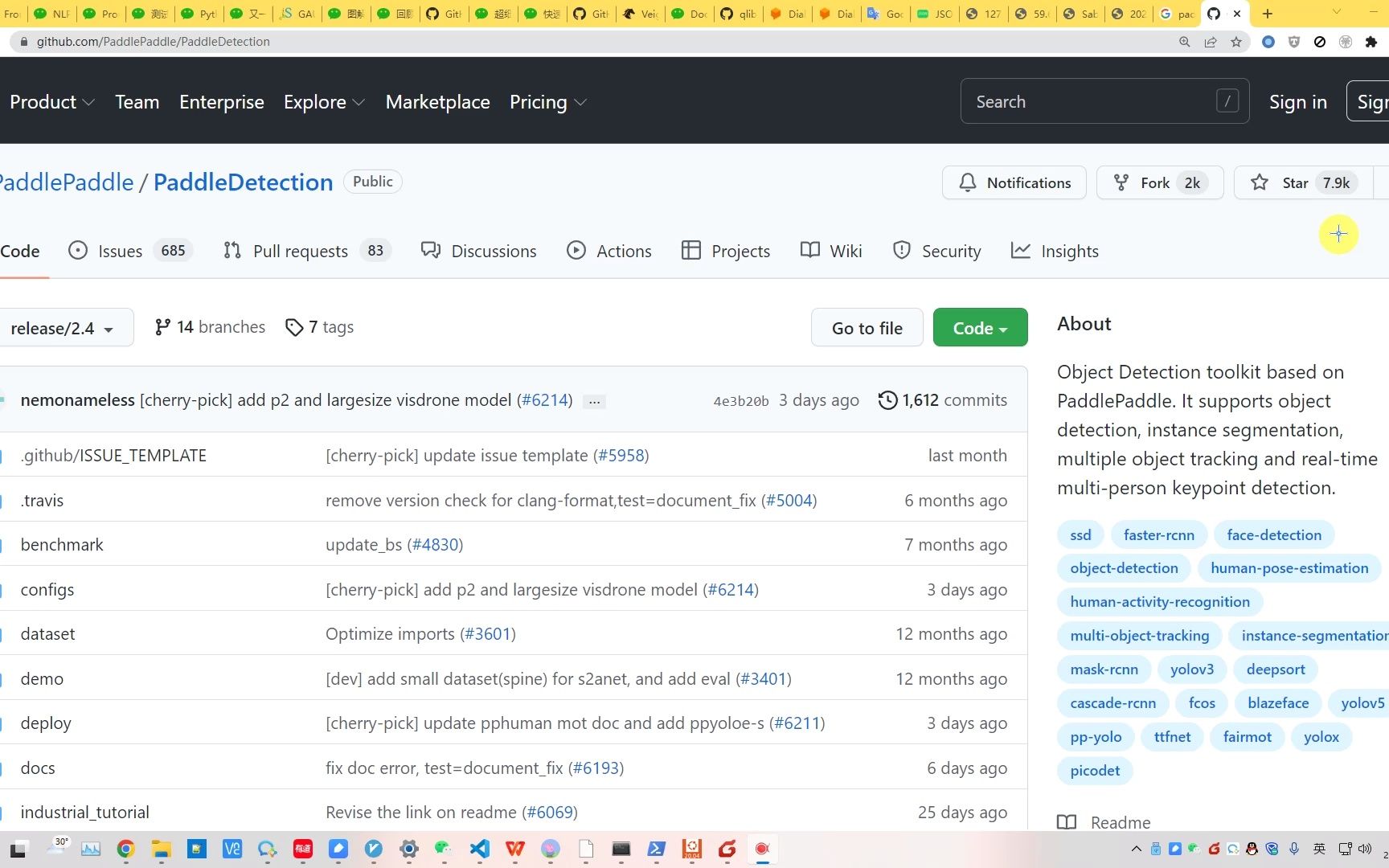Screen dimensions: 1389x868
Task: Click the ssd topic tag
Action: point(1080,535)
